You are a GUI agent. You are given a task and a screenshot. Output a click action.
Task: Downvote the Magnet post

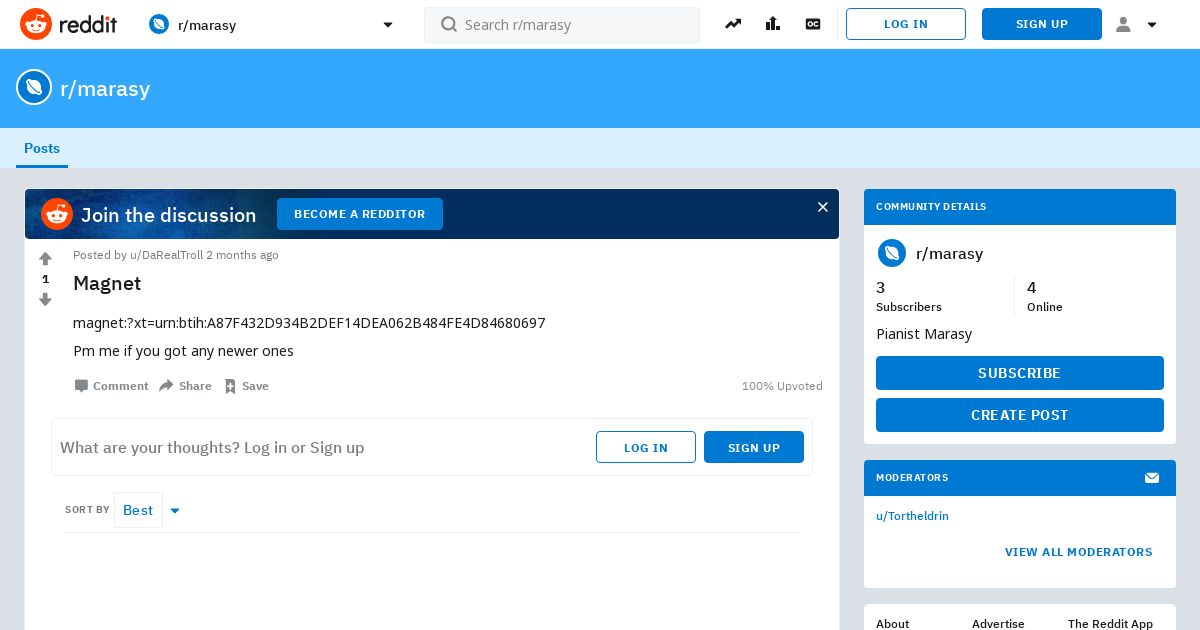click(45, 299)
